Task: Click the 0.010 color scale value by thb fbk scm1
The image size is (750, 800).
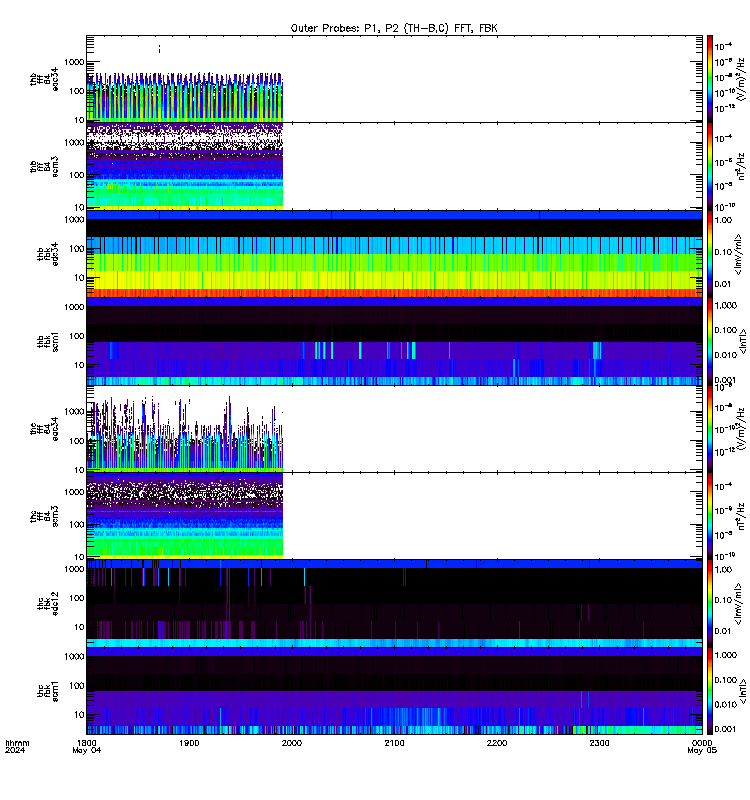Action: pyautogui.click(x=726, y=355)
